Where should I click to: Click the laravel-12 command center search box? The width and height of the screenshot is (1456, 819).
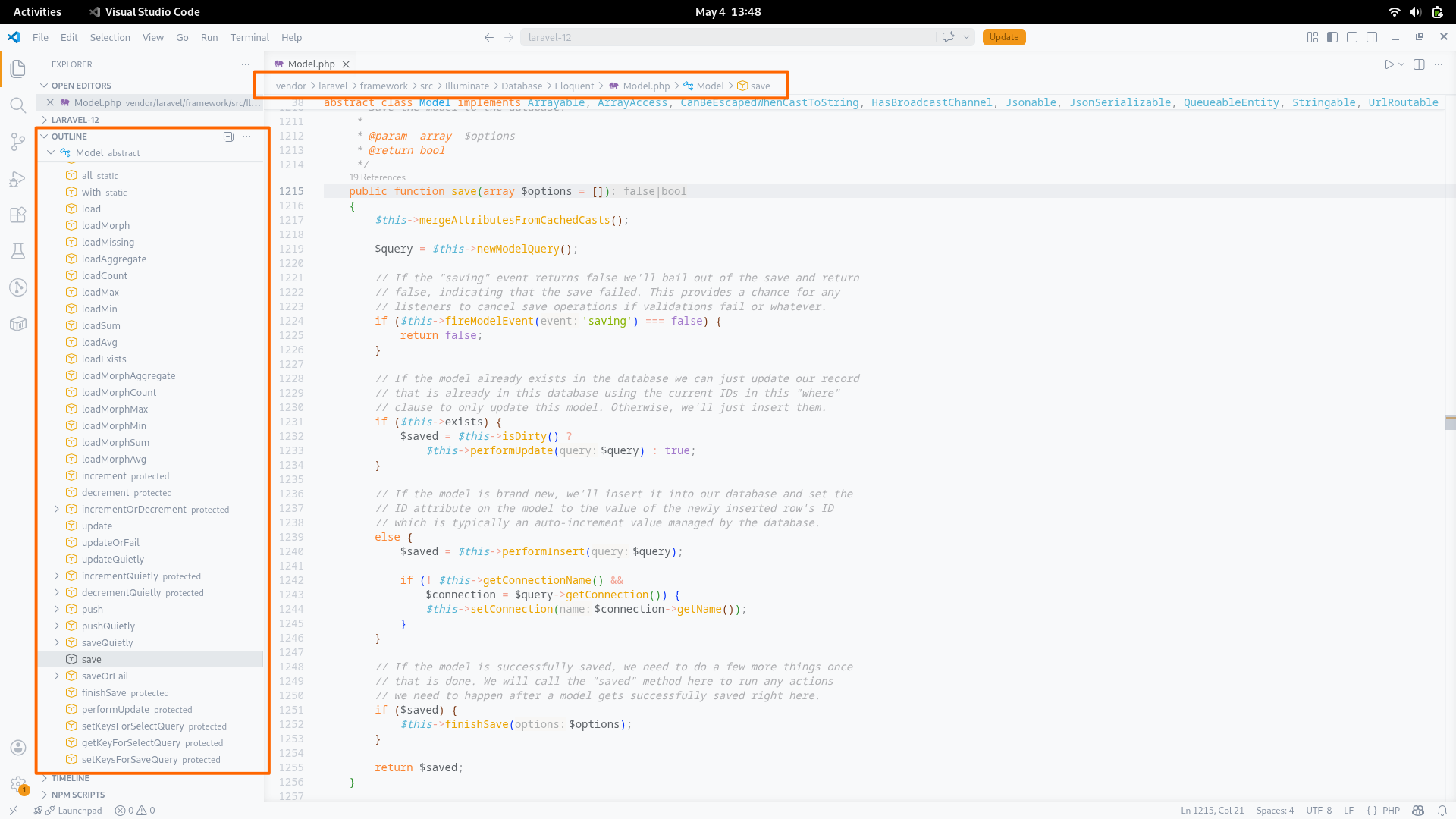point(728,37)
